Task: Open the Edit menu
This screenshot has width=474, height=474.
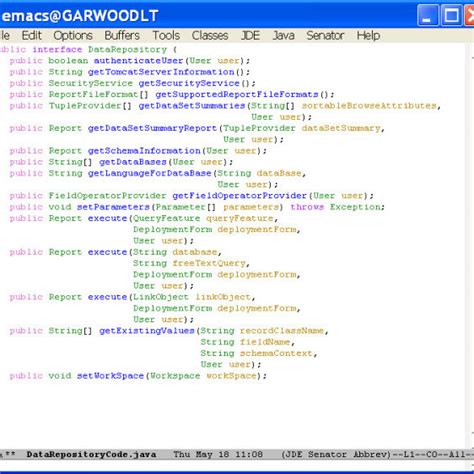Action: pos(32,35)
